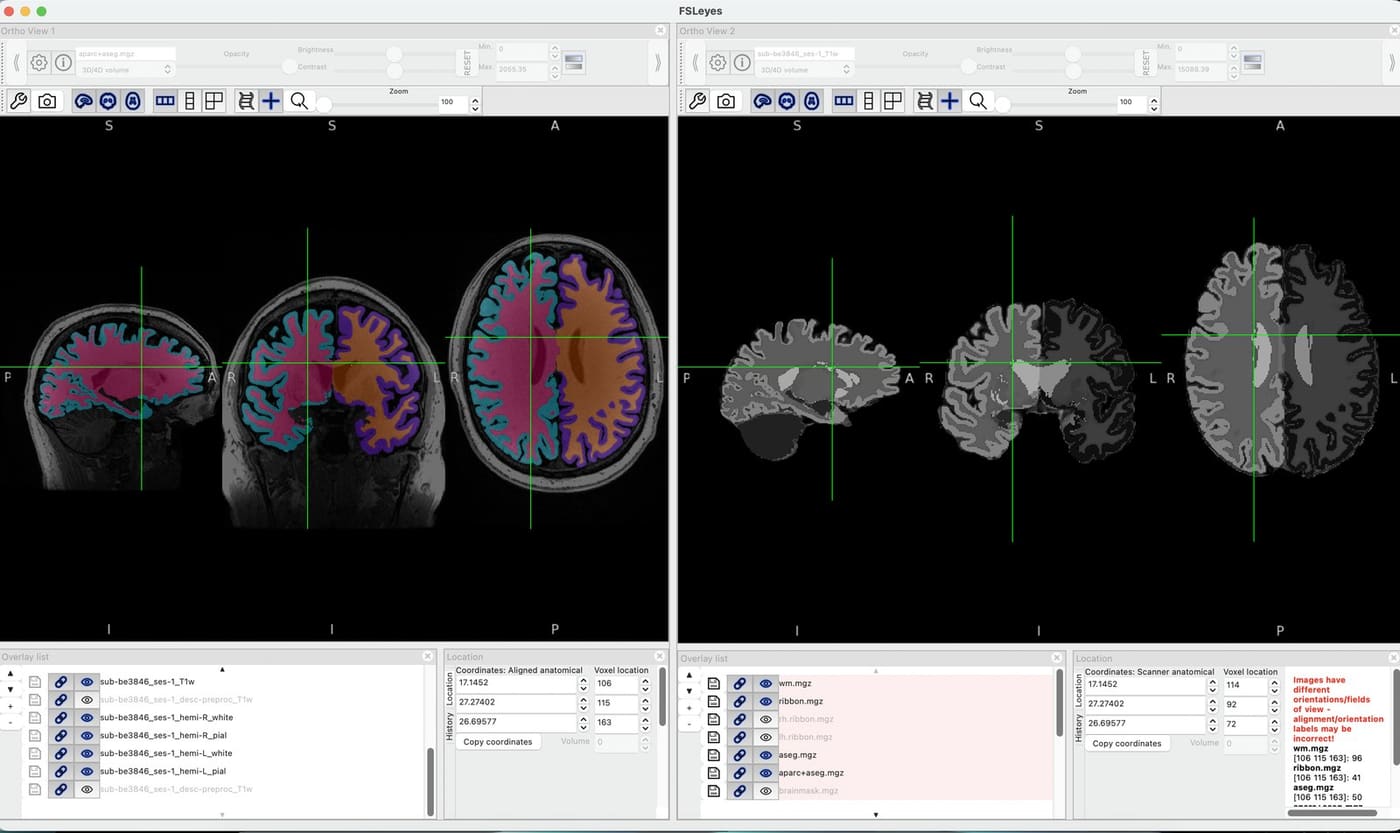Screen dimensions: 1400x833
Task: Click RESET button in Ortho View 2 toolbar
Action: (1145, 63)
